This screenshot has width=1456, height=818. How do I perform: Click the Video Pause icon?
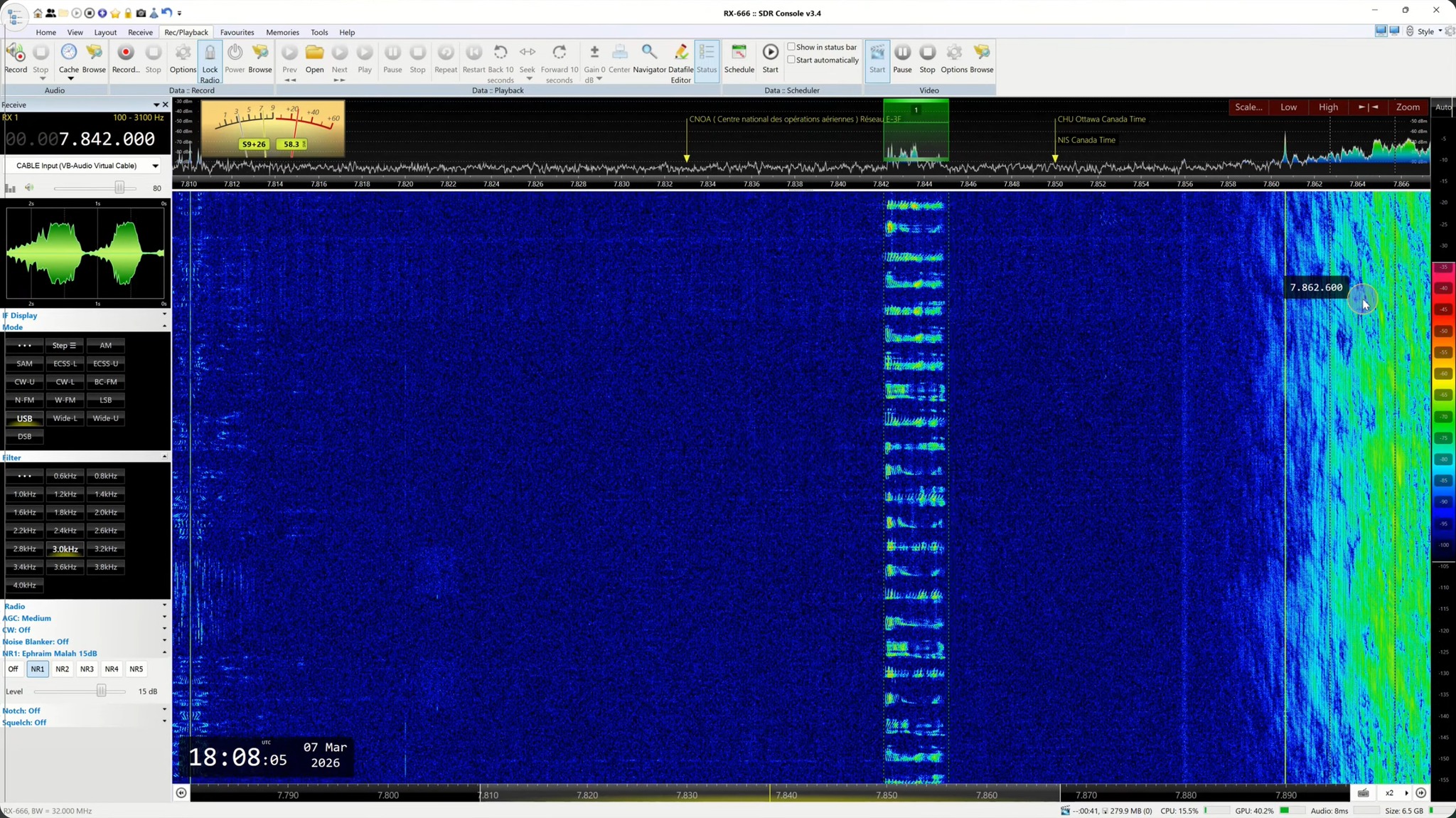[902, 53]
